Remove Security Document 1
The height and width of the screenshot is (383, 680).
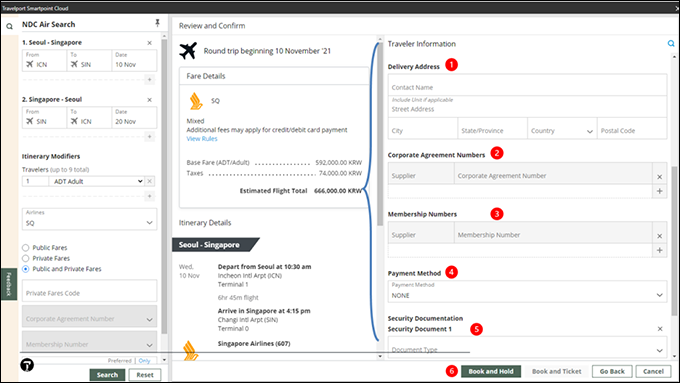660,329
